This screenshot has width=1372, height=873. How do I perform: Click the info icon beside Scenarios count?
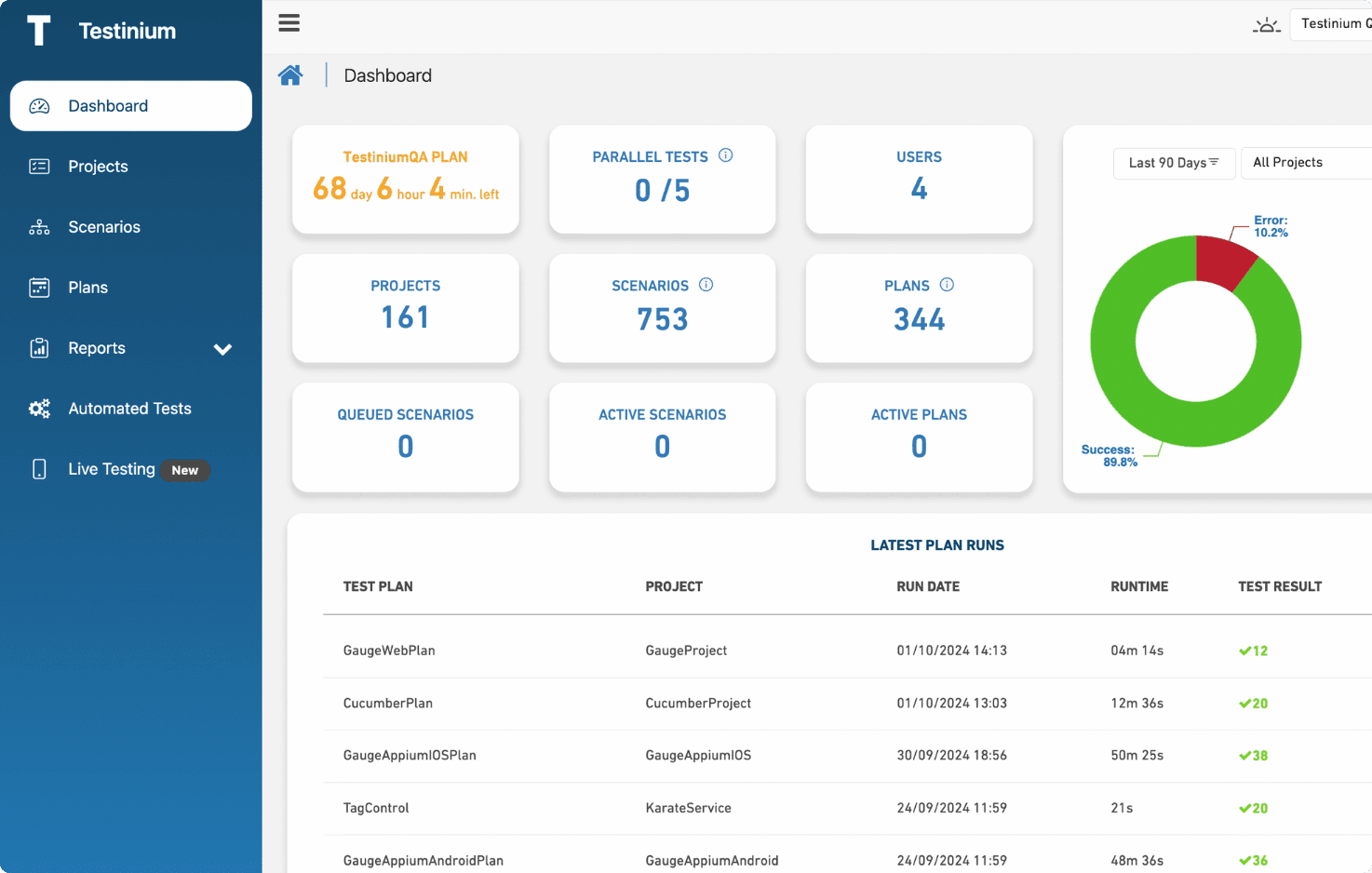coord(706,285)
